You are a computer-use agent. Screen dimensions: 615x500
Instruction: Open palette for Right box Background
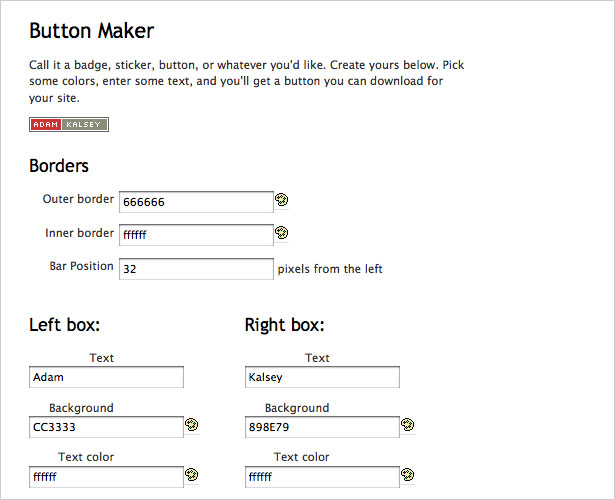click(408, 425)
